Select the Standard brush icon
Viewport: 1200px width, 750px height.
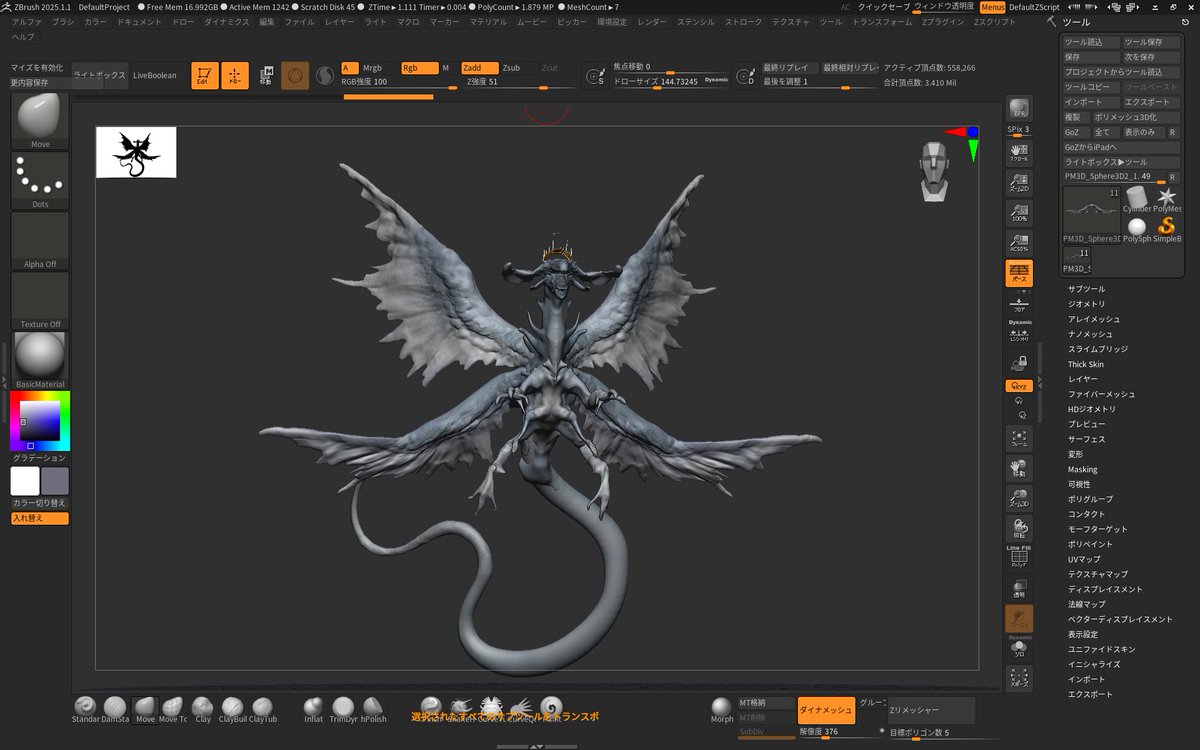pos(85,709)
